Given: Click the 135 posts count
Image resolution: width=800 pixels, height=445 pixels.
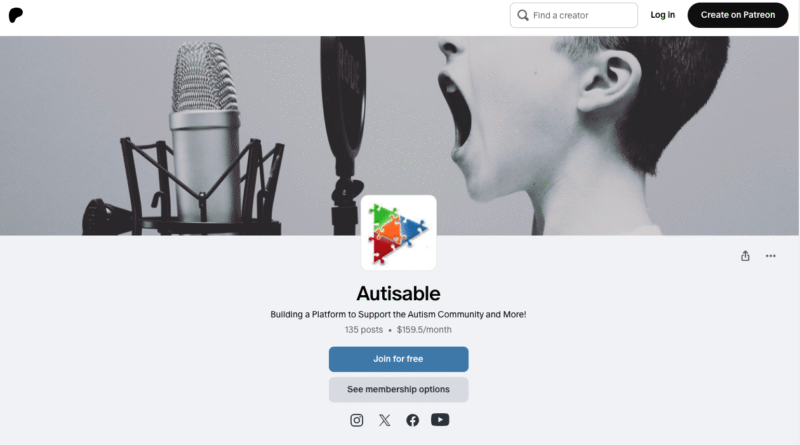Looking at the screenshot, I should pyautogui.click(x=364, y=330).
